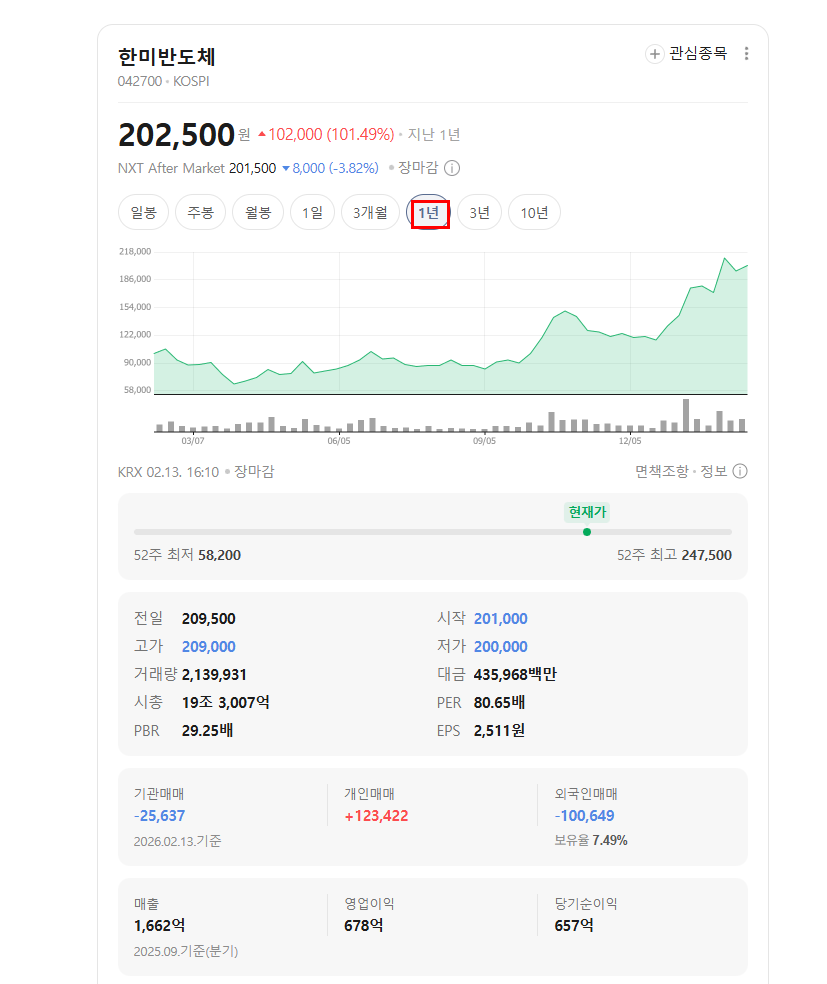Click the 03/07 chart date label
The height and width of the screenshot is (984, 827).
coord(193,441)
